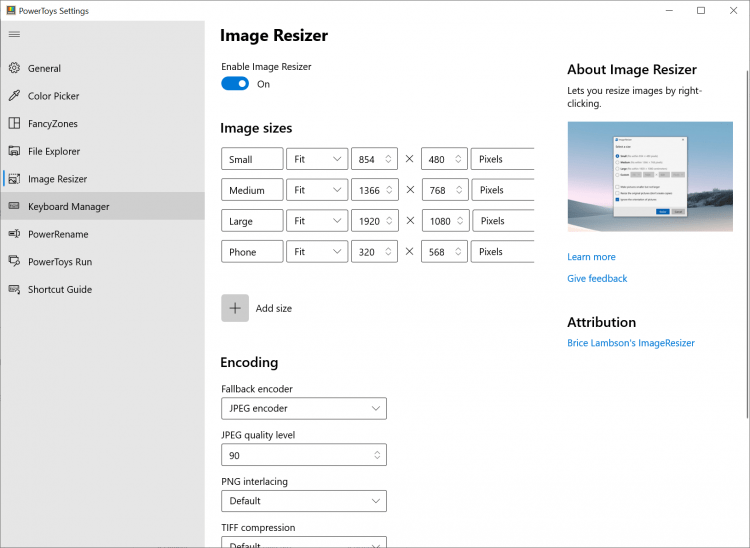This screenshot has height=548, width=750.
Task: Click the Keyboard Manager keyboard icon
Action: pos(14,206)
